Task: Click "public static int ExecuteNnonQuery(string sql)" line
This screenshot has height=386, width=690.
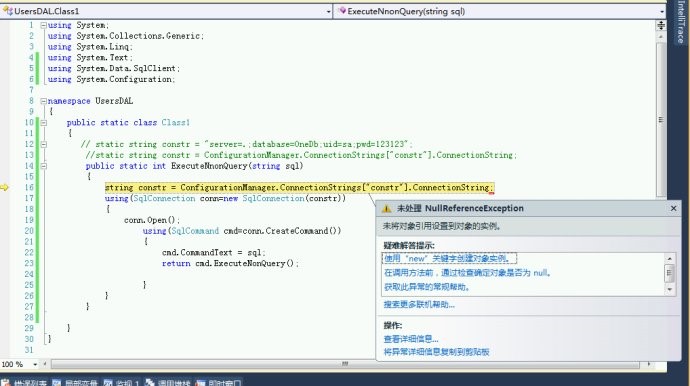Action: click(x=194, y=166)
